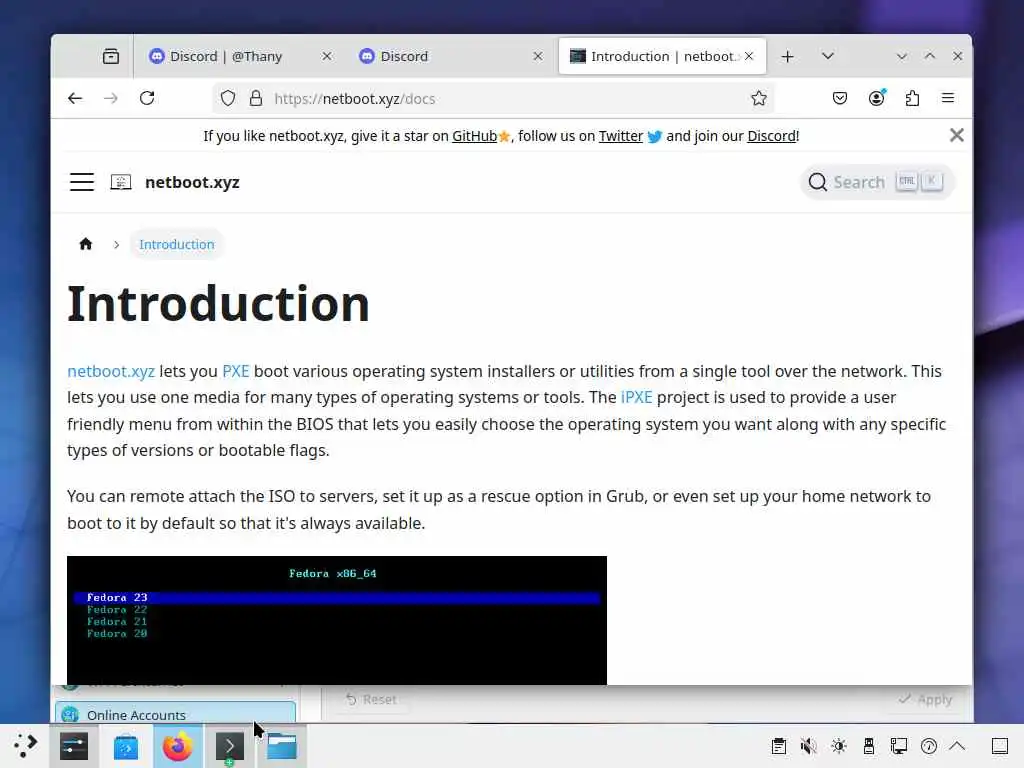Maximize the Firefox window
The height and width of the screenshot is (768, 1024).
pyautogui.click(x=930, y=56)
